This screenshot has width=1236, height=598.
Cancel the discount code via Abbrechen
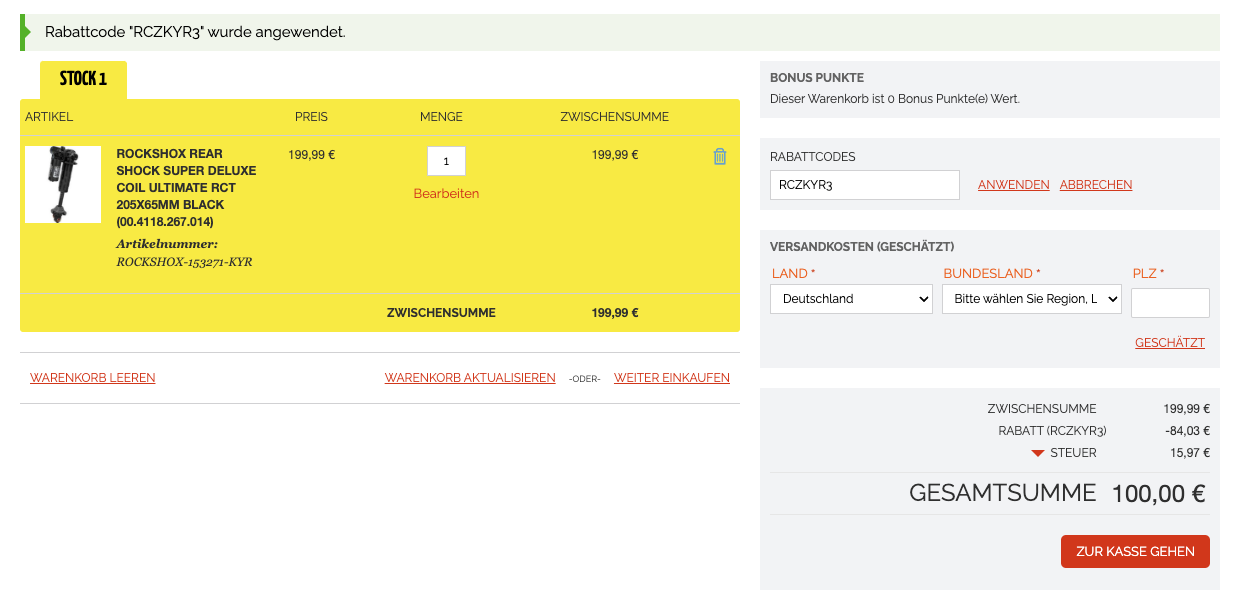(1095, 185)
